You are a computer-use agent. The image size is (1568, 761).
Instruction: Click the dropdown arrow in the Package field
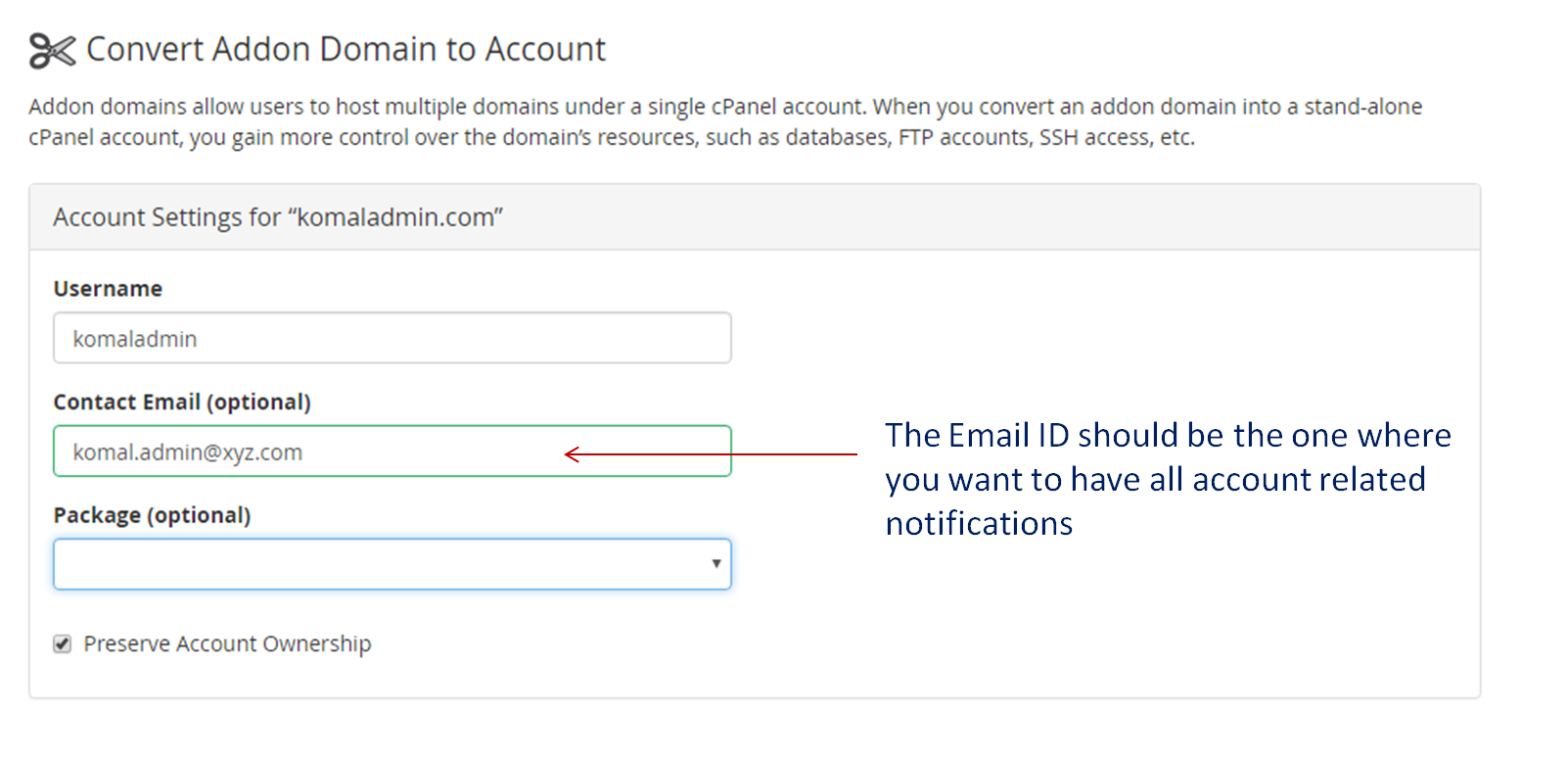[x=716, y=563]
